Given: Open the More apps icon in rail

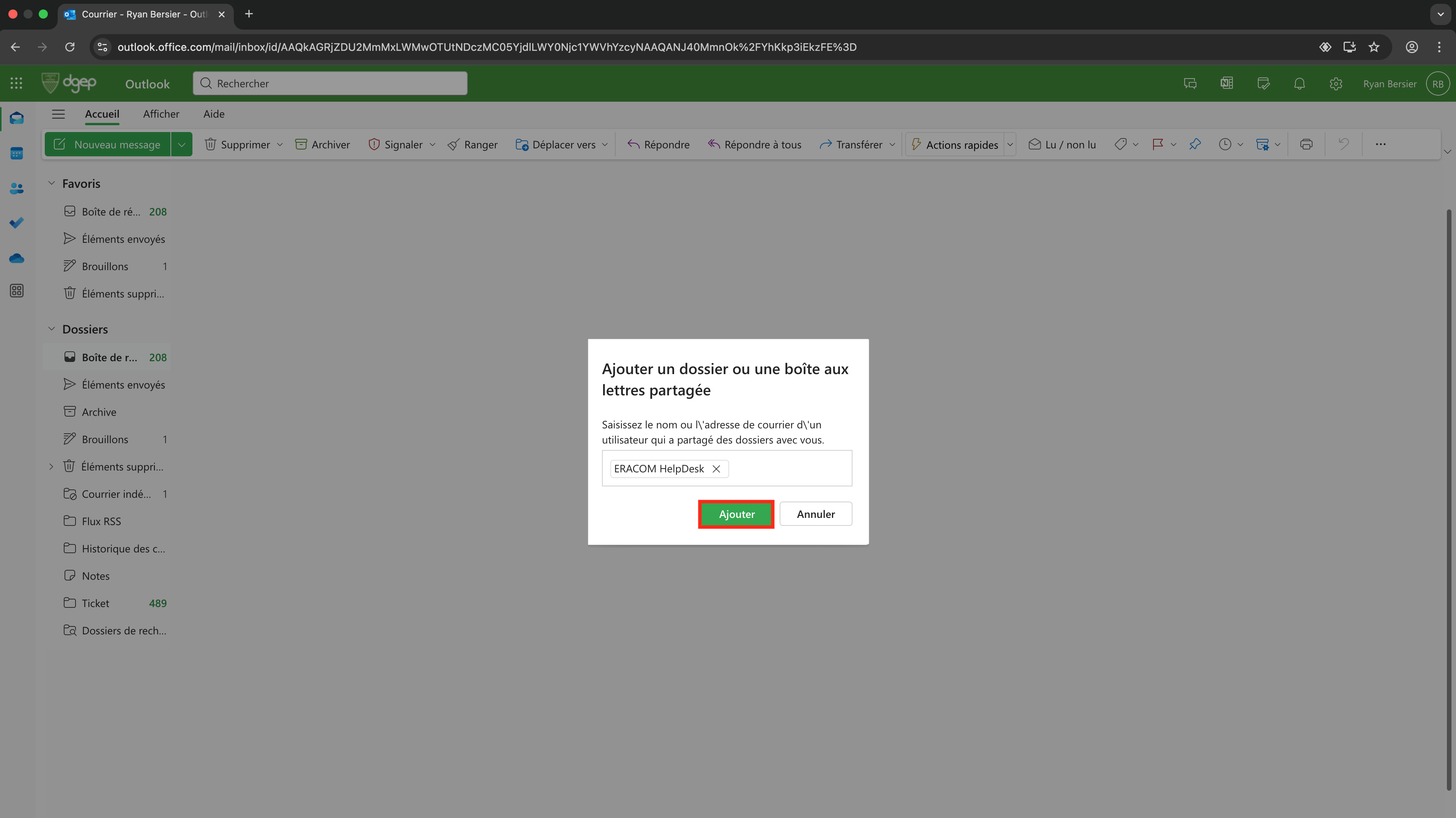Looking at the screenshot, I should [16, 290].
